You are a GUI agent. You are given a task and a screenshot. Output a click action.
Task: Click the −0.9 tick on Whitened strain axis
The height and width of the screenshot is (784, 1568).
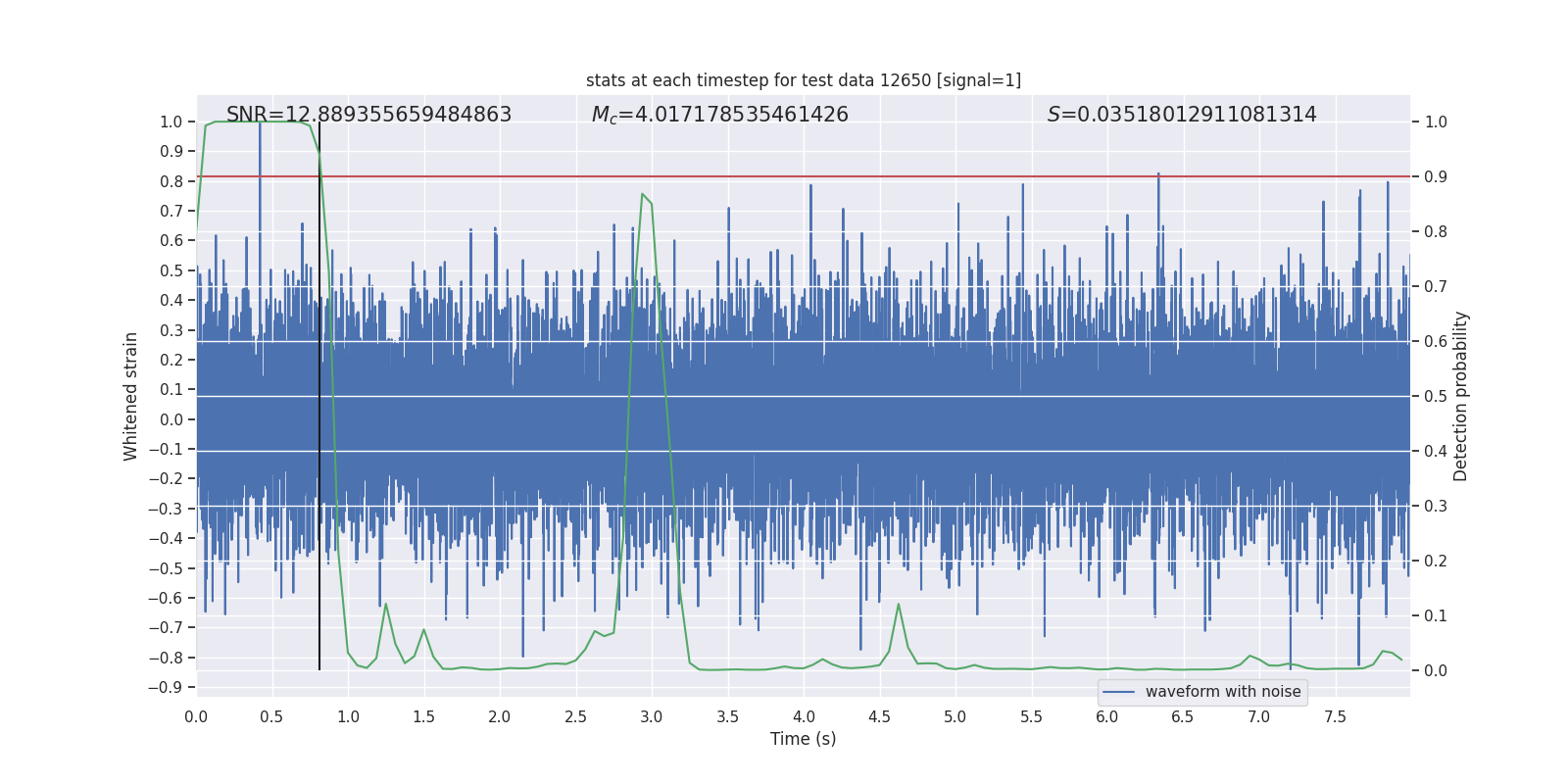171,687
